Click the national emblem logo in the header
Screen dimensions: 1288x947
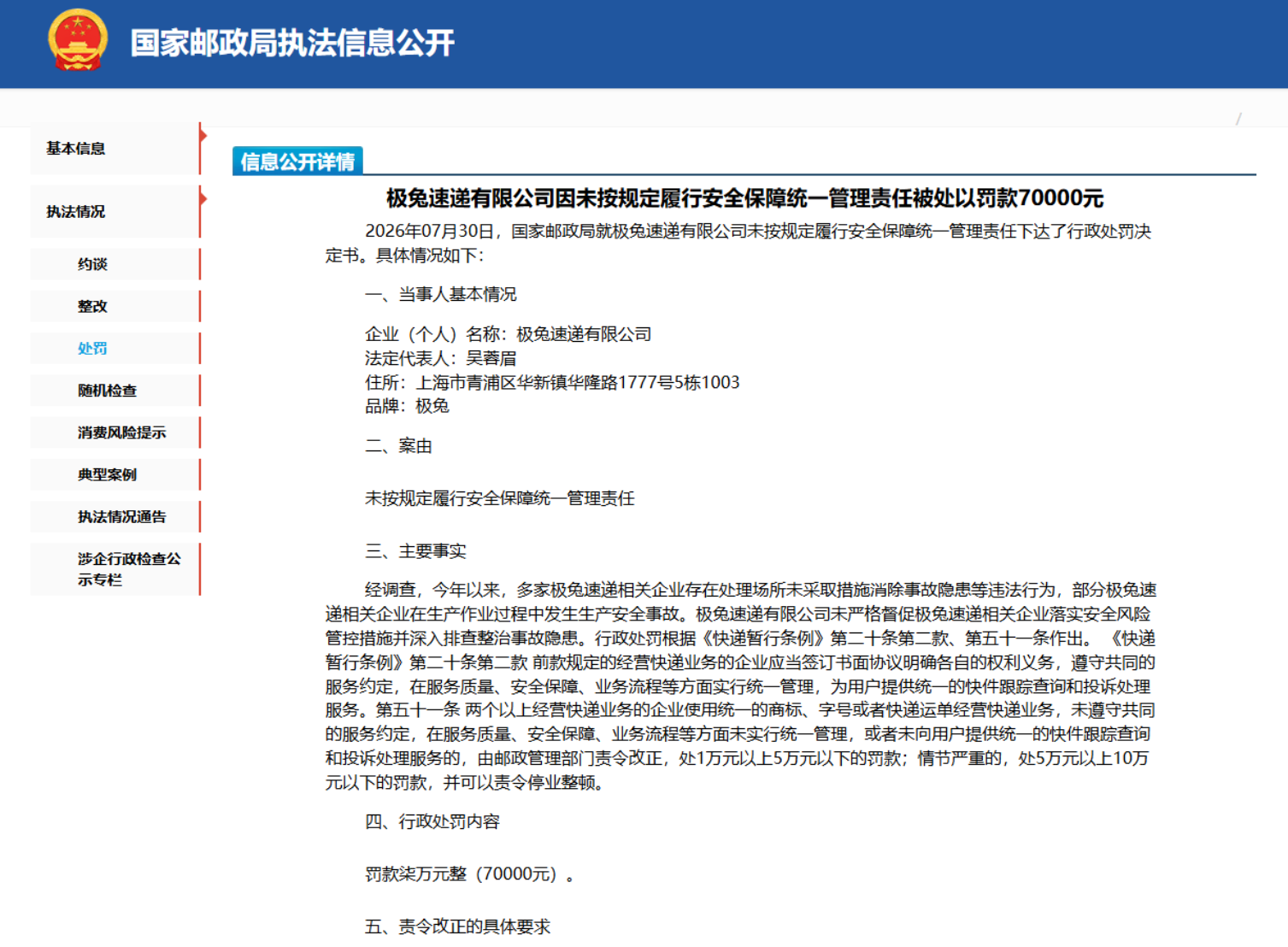pos(78,41)
